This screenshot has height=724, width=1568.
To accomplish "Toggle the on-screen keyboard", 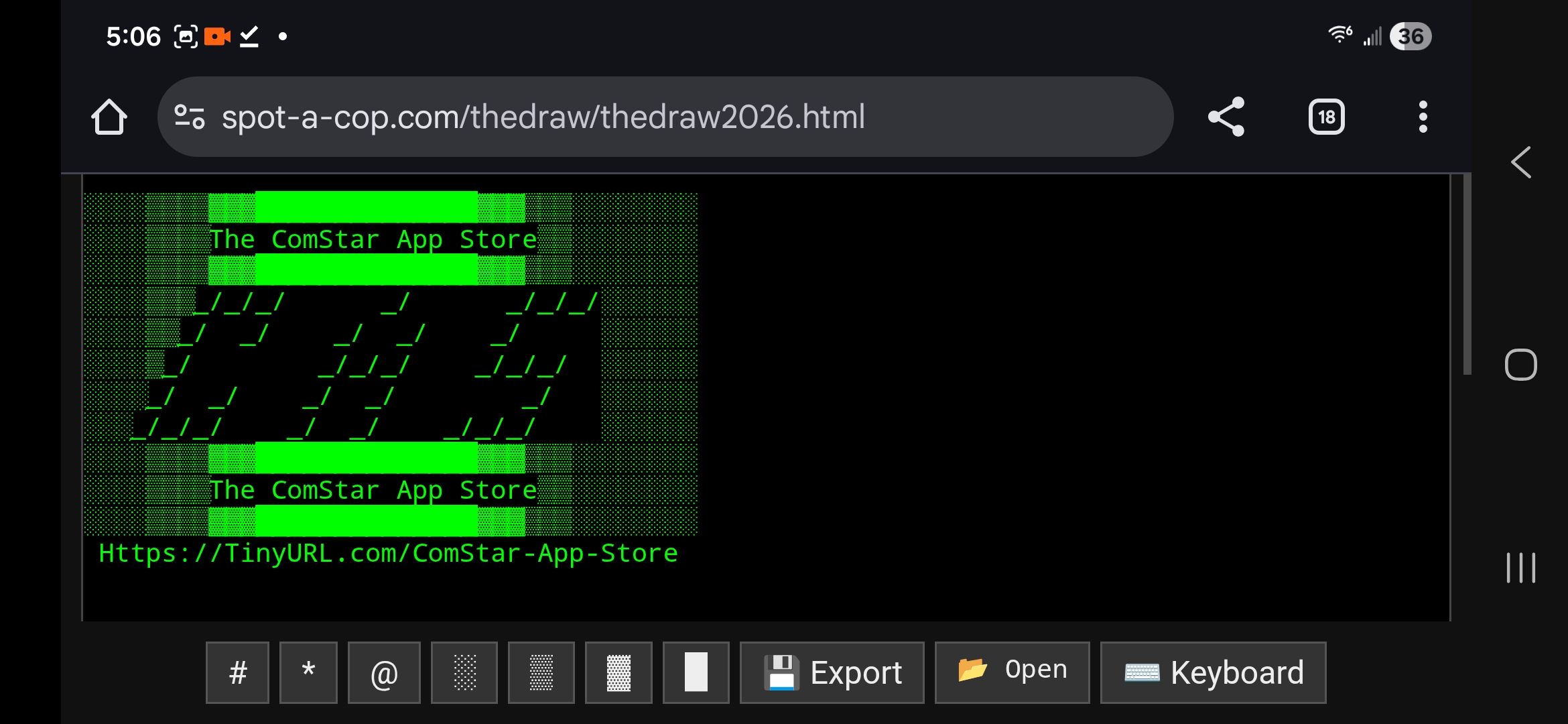I will [1213, 672].
